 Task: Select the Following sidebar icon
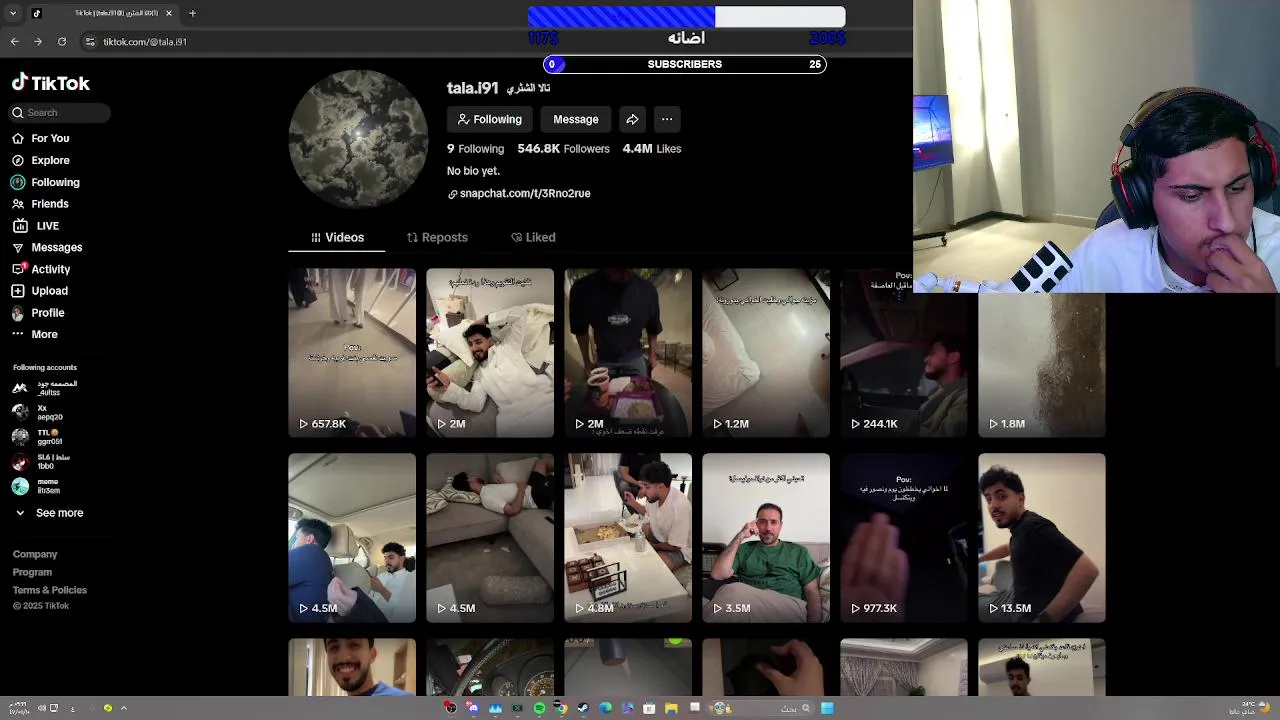(18, 182)
